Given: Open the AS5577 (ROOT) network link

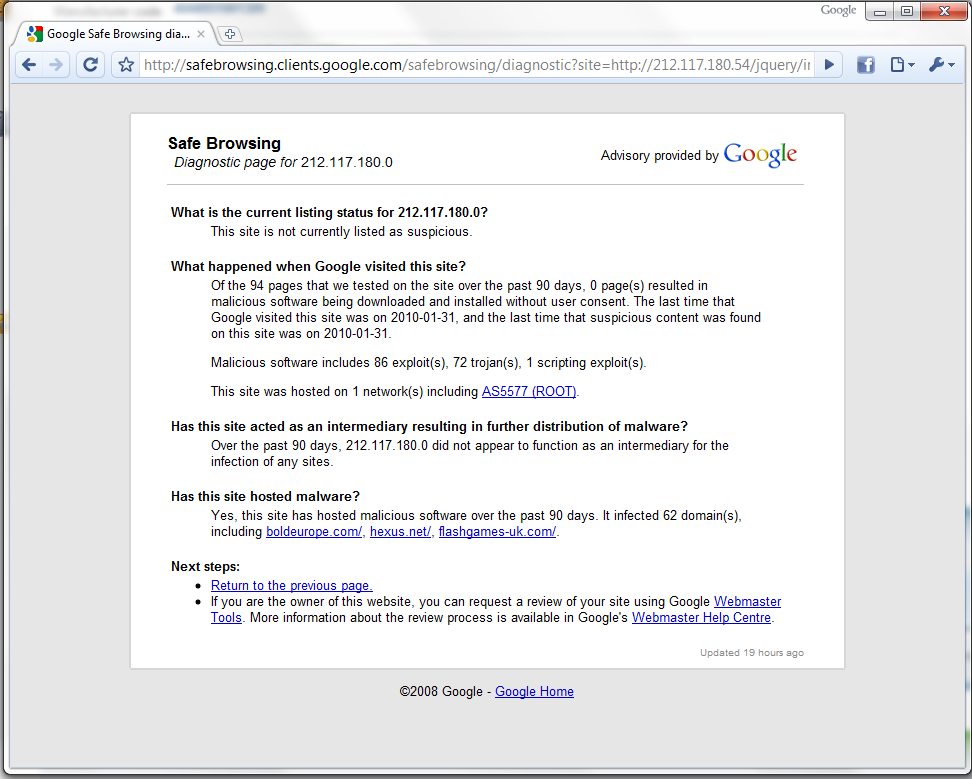Looking at the screenshot, I should [529, 391].
